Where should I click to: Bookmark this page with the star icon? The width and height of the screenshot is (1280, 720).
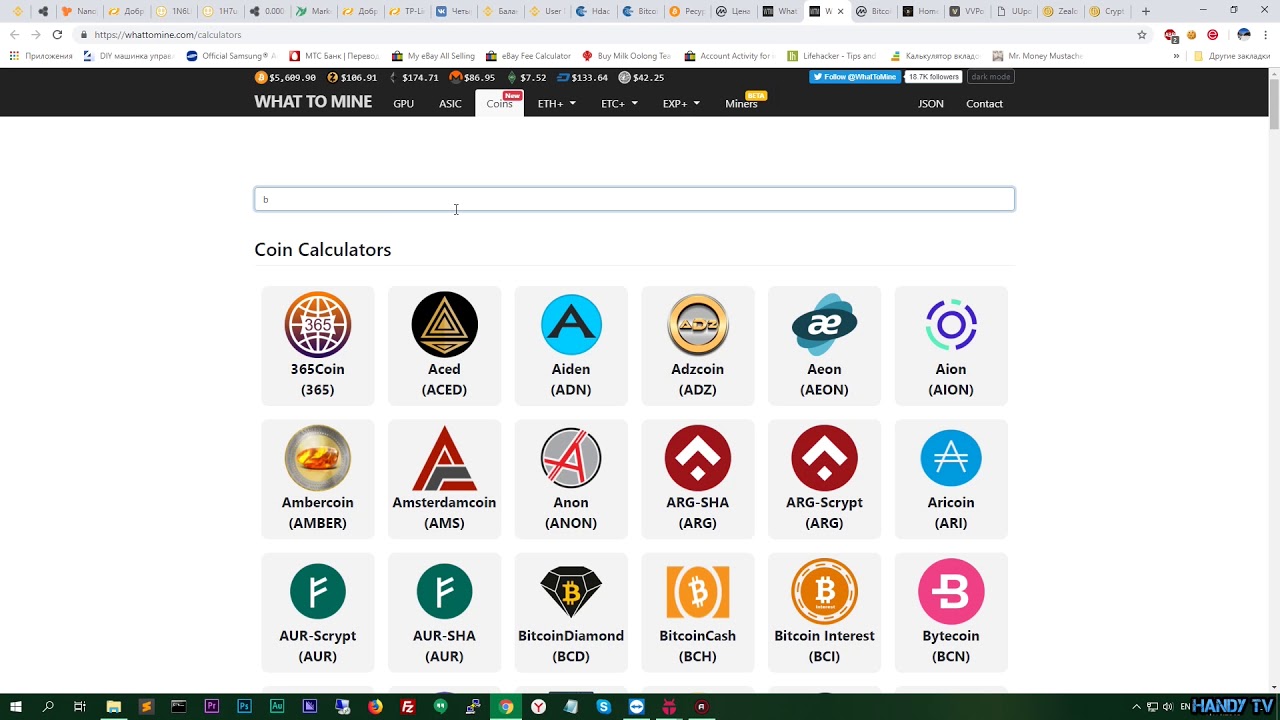pos(1142,34)
